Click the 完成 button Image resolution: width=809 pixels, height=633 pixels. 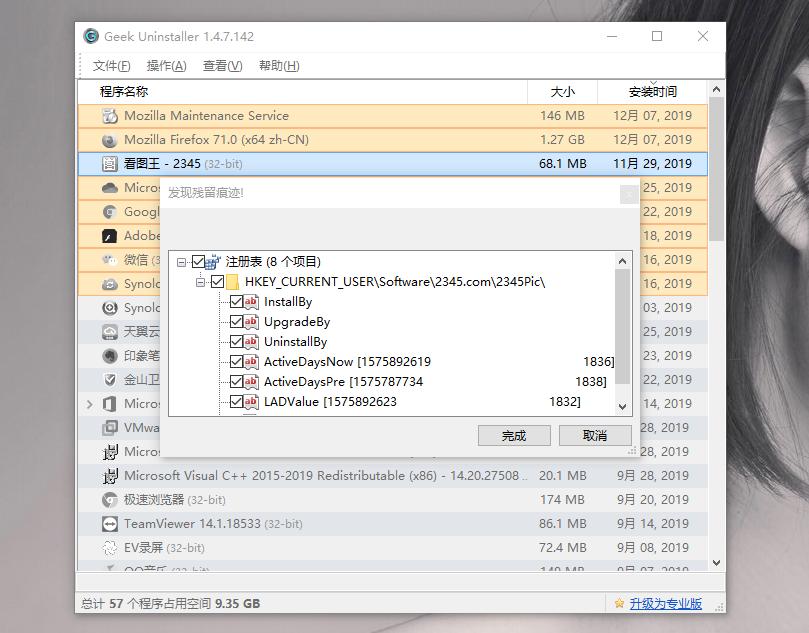click(x=514, y=436)
